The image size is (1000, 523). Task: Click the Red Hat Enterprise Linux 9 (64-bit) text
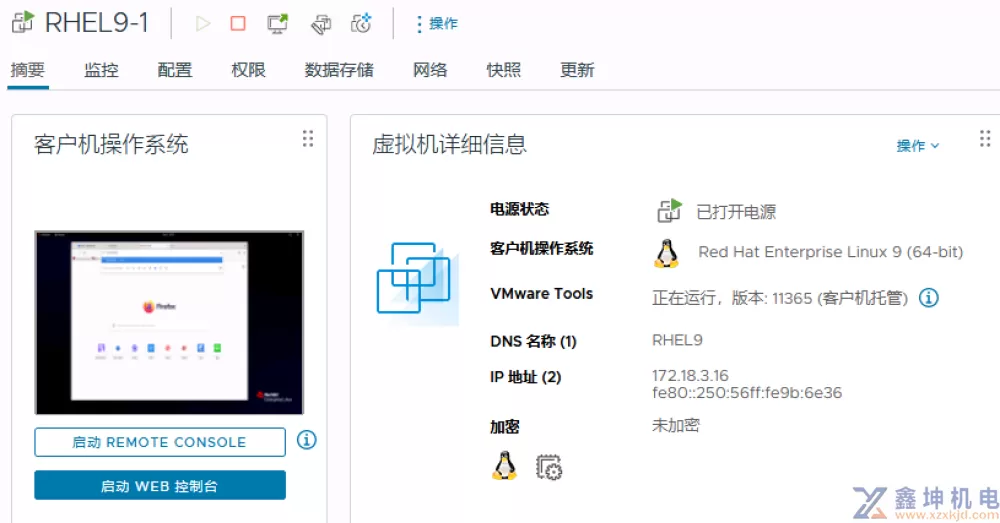coord(830,252)
